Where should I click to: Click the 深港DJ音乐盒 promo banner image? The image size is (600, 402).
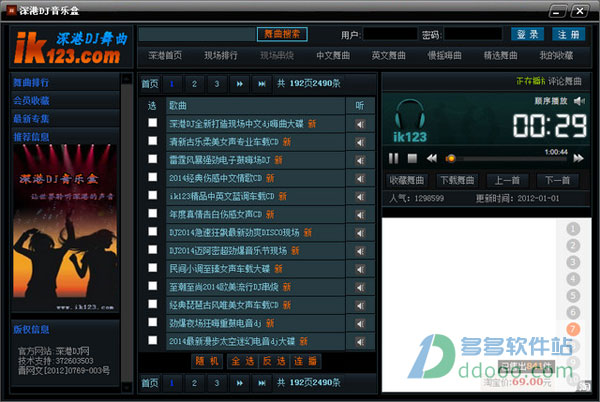tap(65, 228)
